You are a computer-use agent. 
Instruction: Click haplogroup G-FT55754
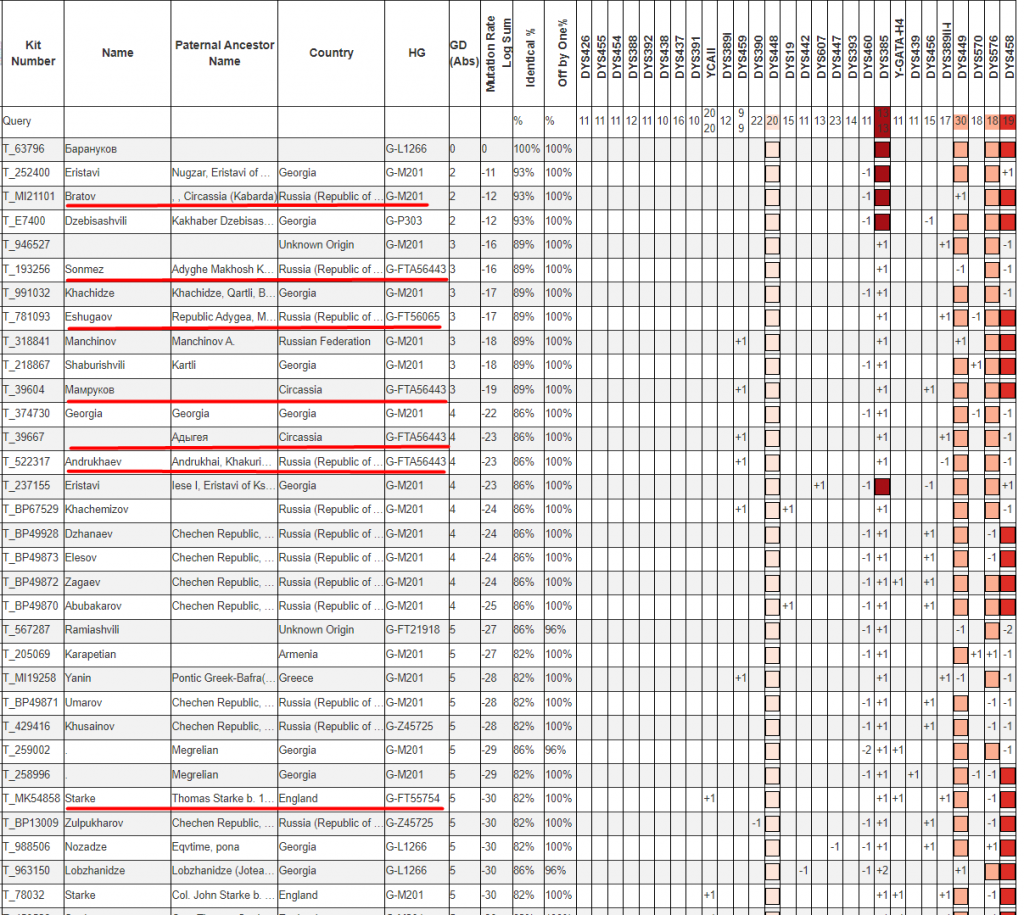[415, 799]
